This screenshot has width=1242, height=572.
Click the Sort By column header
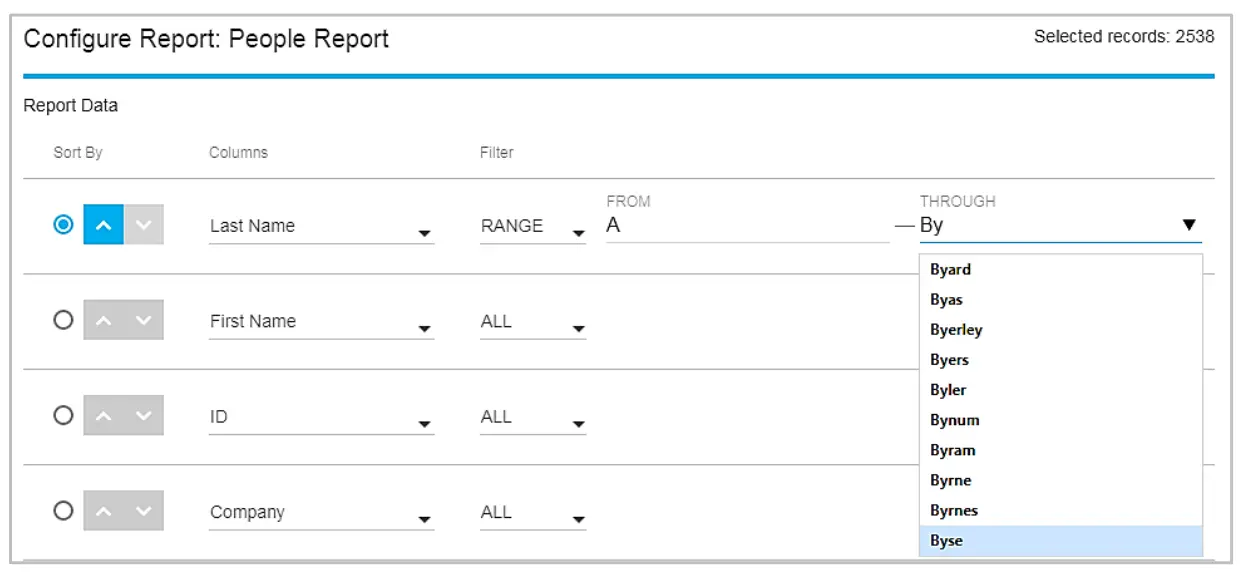78,153
